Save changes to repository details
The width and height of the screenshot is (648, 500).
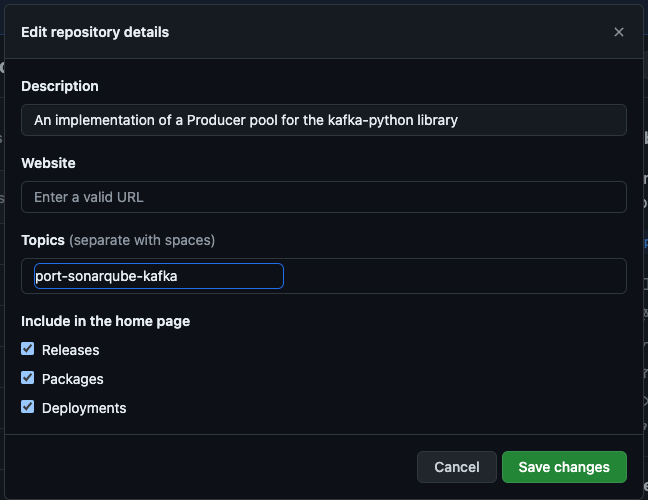click(x=564, y=467)
